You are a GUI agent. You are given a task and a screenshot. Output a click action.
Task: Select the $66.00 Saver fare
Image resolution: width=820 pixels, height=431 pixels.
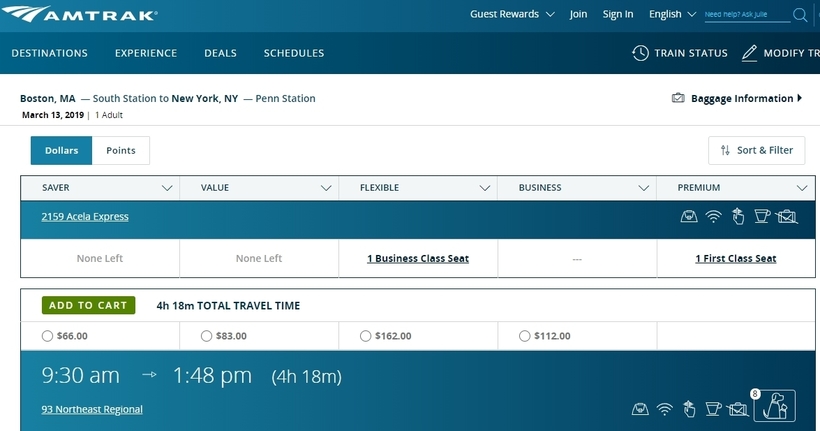pyautogui.click(x=47, y=336)
